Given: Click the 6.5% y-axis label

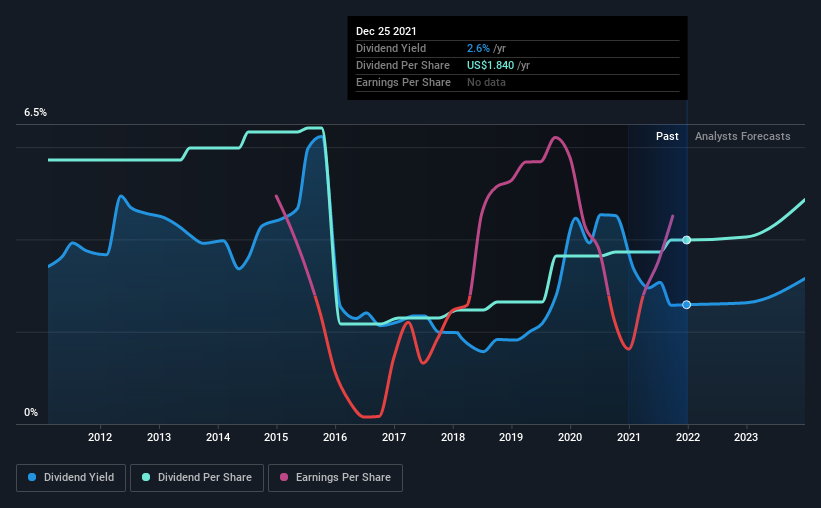Looking at the screenshot, I should coord(36,113).
